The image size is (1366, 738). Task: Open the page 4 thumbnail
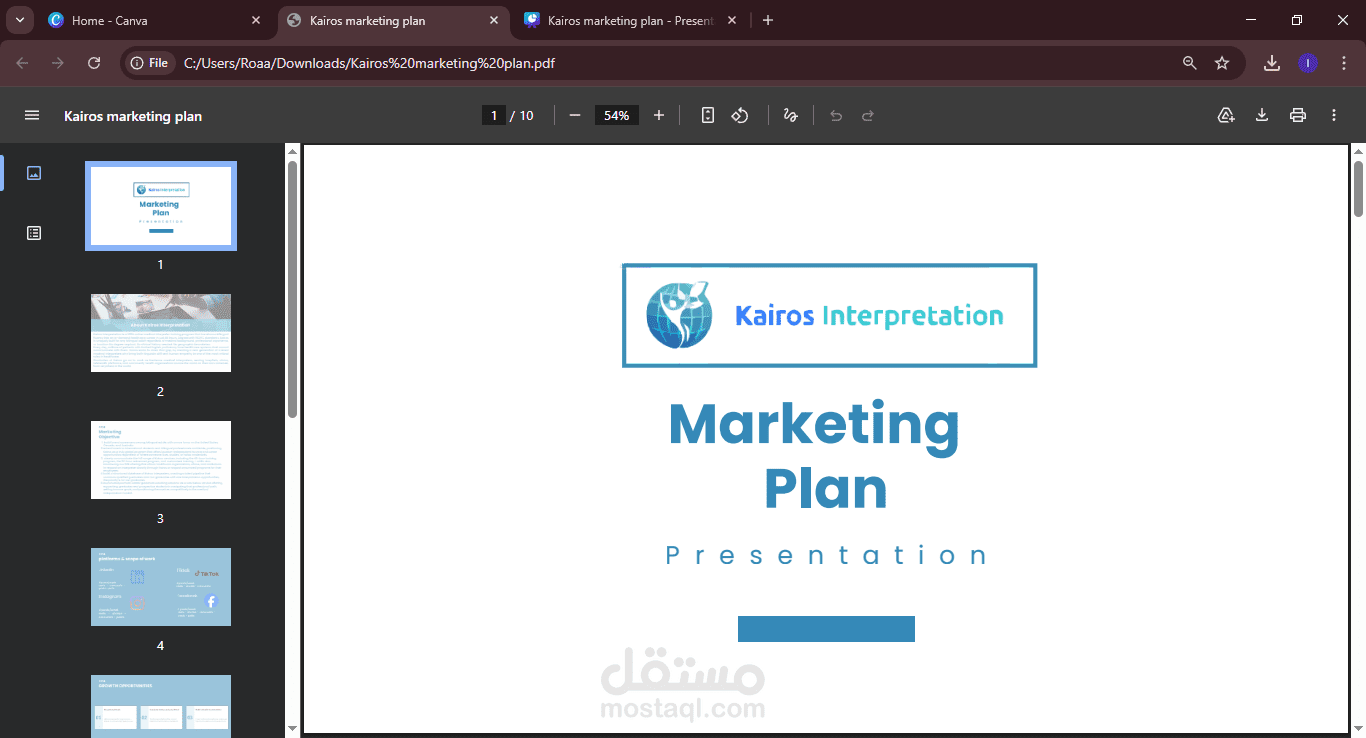pyautogui.click(x=161, y=587)
